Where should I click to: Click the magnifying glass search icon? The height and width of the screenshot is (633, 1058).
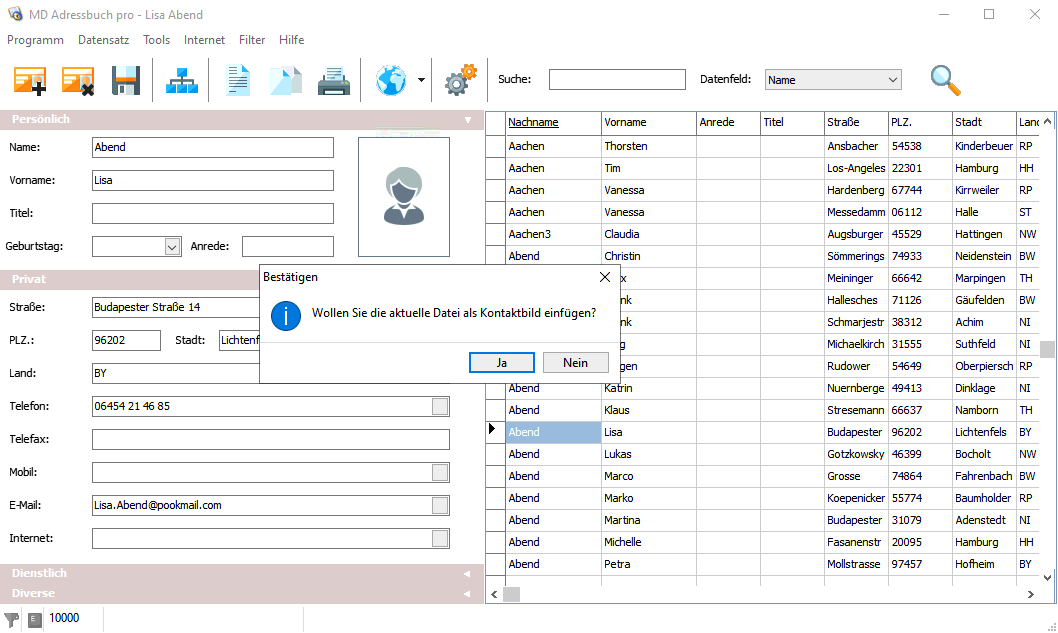(945, 80)
